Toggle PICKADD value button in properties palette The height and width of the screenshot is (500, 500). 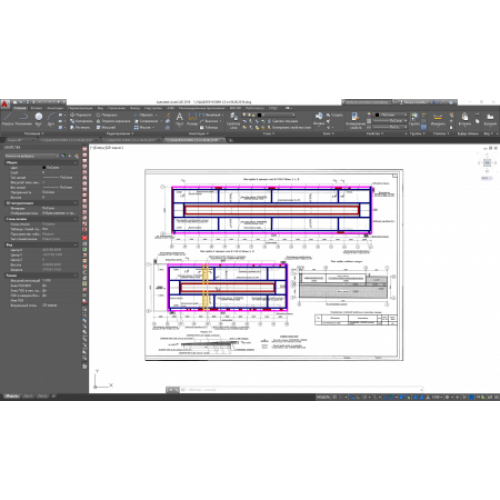(x=64, y=156)
